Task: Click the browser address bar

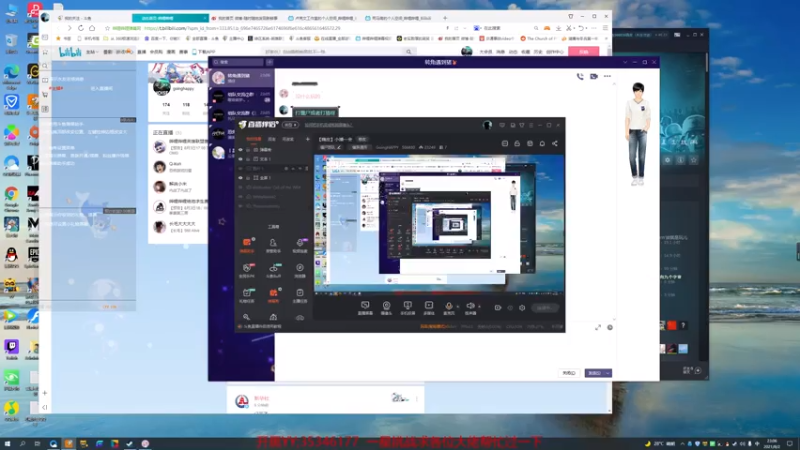Action: tap(276, 28)
